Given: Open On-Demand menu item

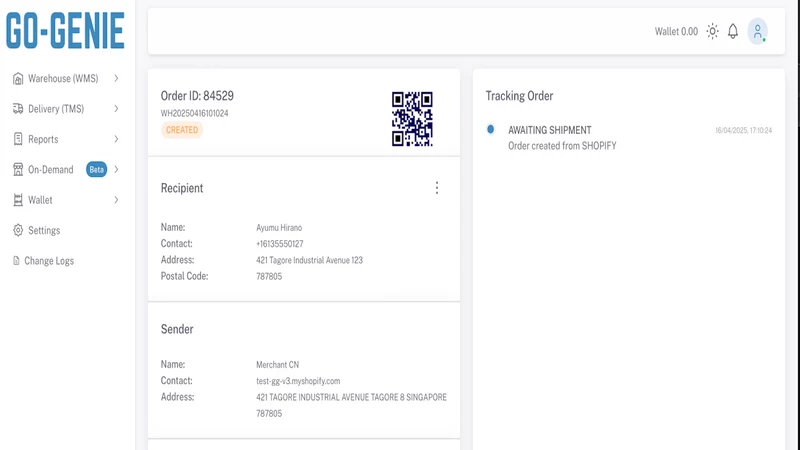Looking at the screenshot, I should click(66, 169).
